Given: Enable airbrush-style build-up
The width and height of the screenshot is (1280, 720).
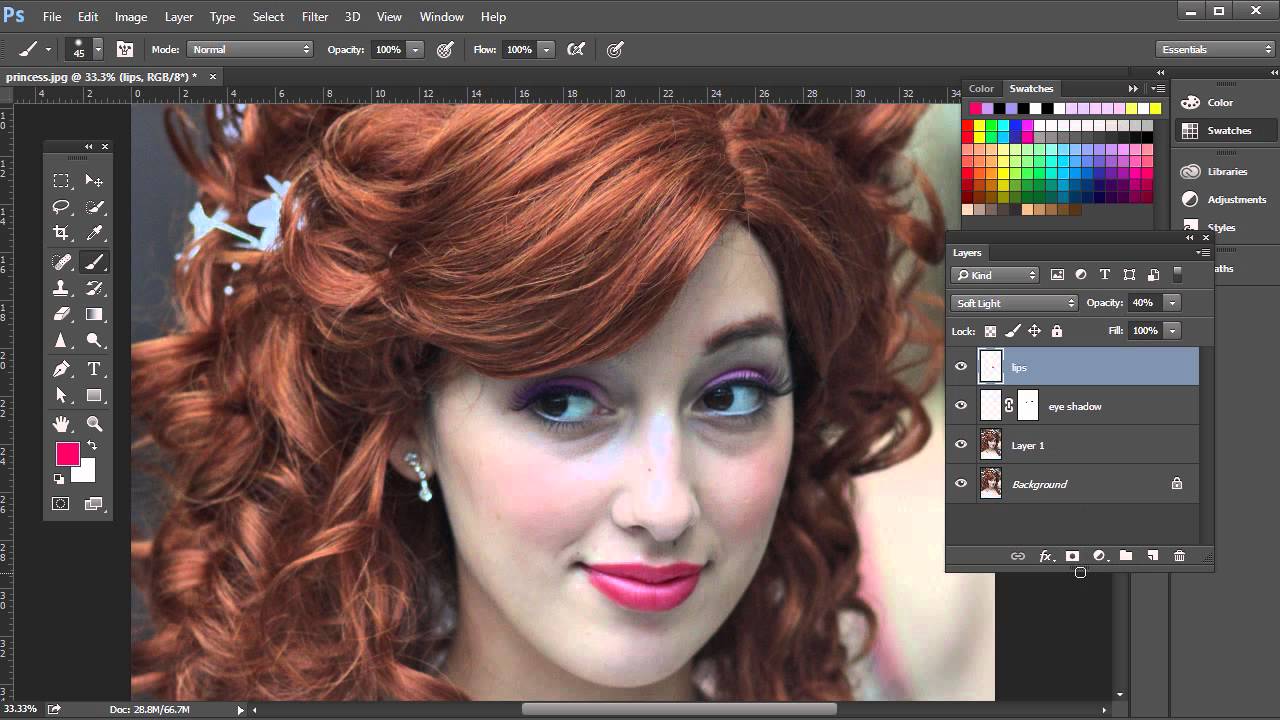Looking at the screenshot, I should point(576,49).
